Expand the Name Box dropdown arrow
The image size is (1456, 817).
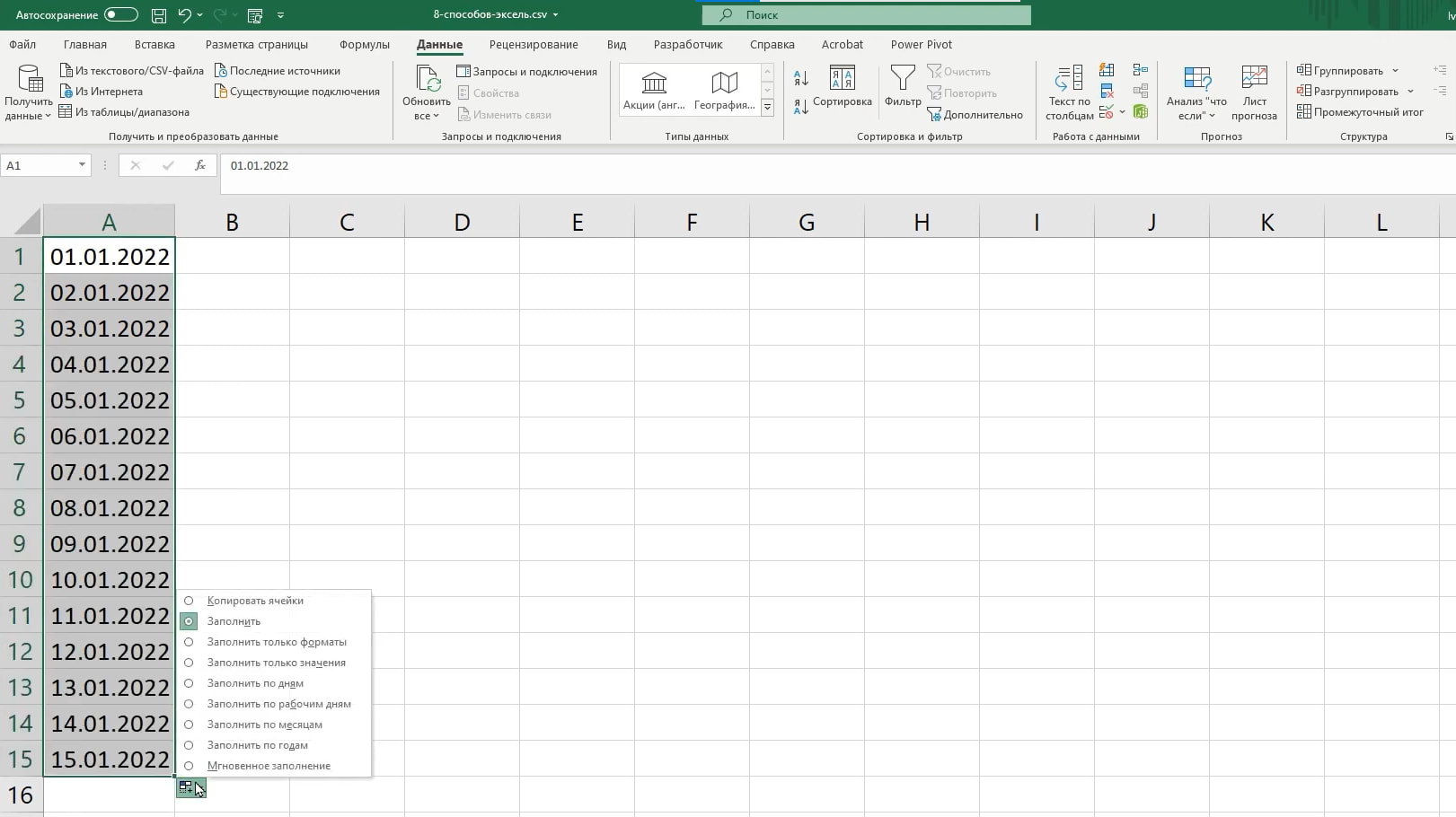[82, 165]
